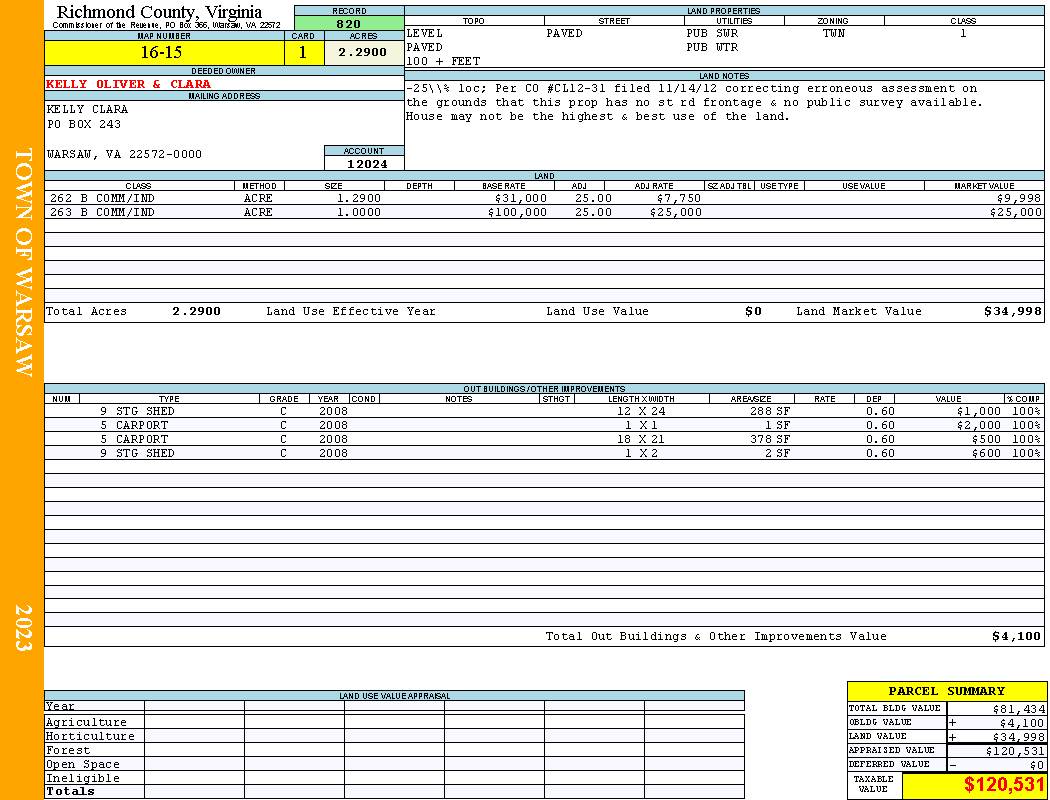Click the Land Use Effective Year label

[x=351, y=311]
